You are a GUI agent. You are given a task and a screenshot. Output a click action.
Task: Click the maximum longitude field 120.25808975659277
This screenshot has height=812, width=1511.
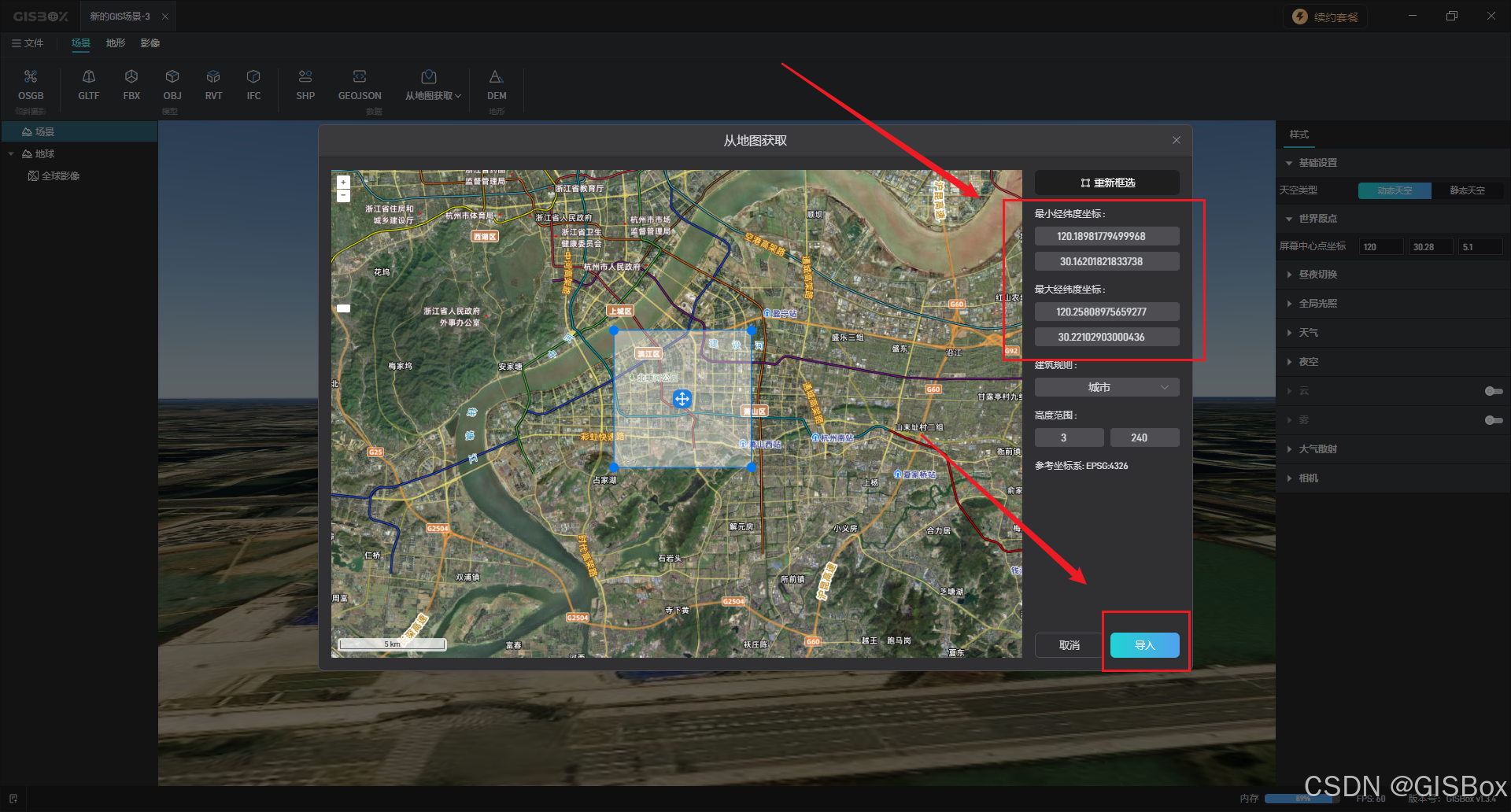(1107, 312)
